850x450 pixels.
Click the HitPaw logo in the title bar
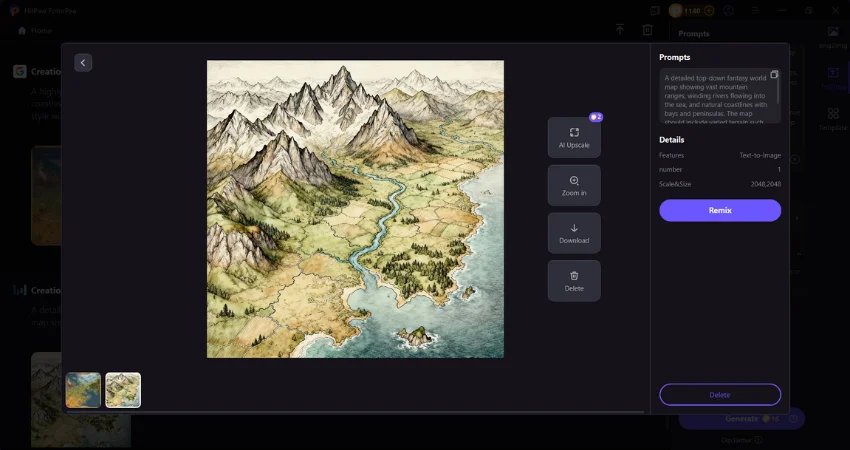[15, 11]
